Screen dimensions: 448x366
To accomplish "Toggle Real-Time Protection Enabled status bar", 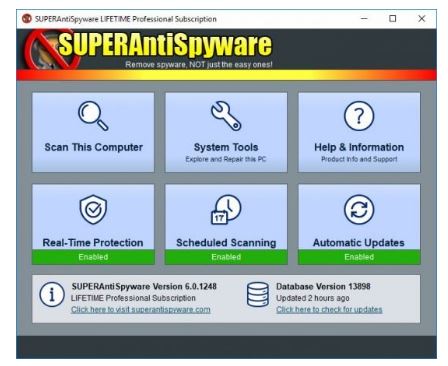I will click(x=93, y=257).
